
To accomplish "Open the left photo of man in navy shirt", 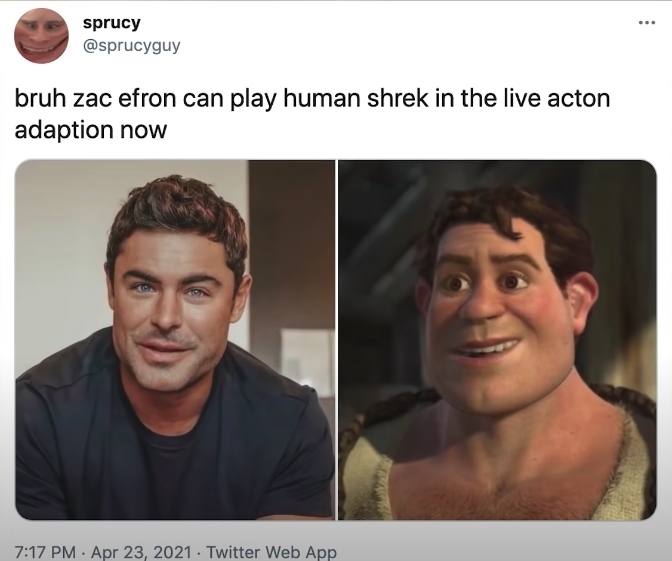I will [175, 340].
